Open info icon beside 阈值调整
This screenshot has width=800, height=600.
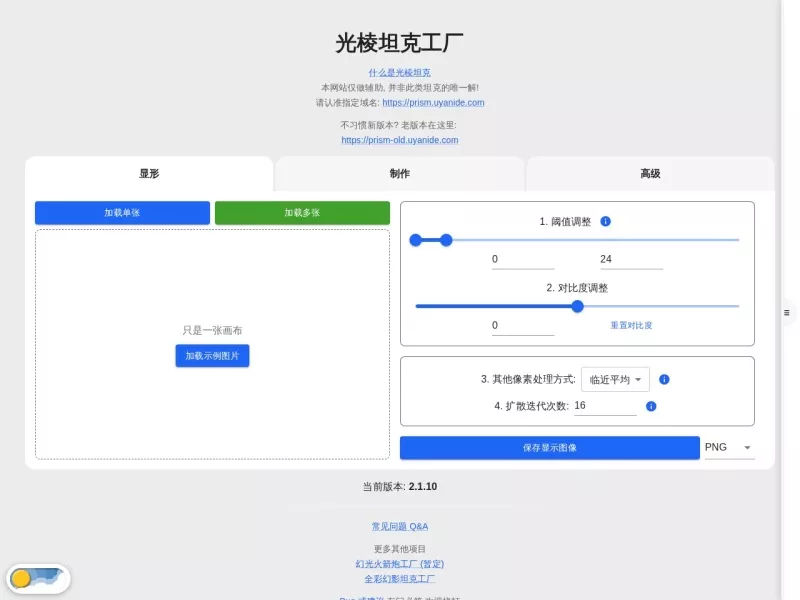pyautogui.click(x=605, y=221)
